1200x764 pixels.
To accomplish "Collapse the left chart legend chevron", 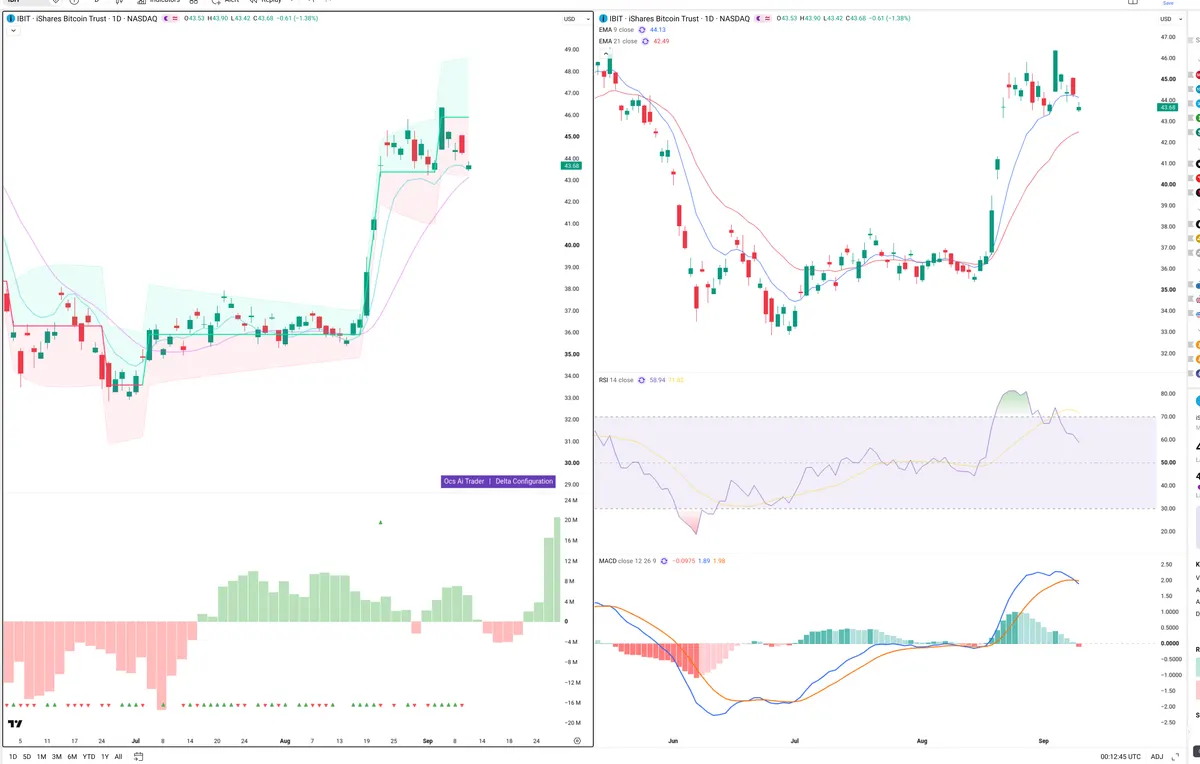I will pyautogui.click(x=13, y=31).
